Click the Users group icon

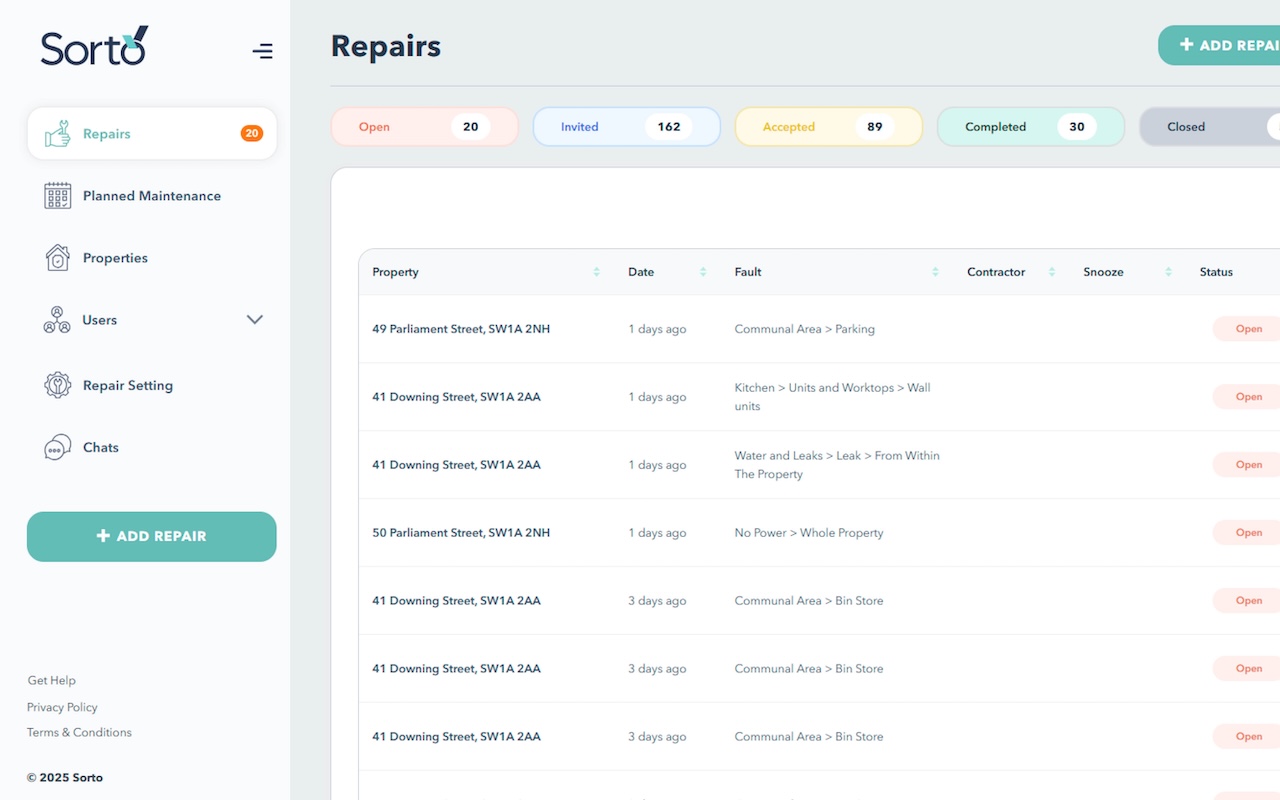click(x=57, y=320)
